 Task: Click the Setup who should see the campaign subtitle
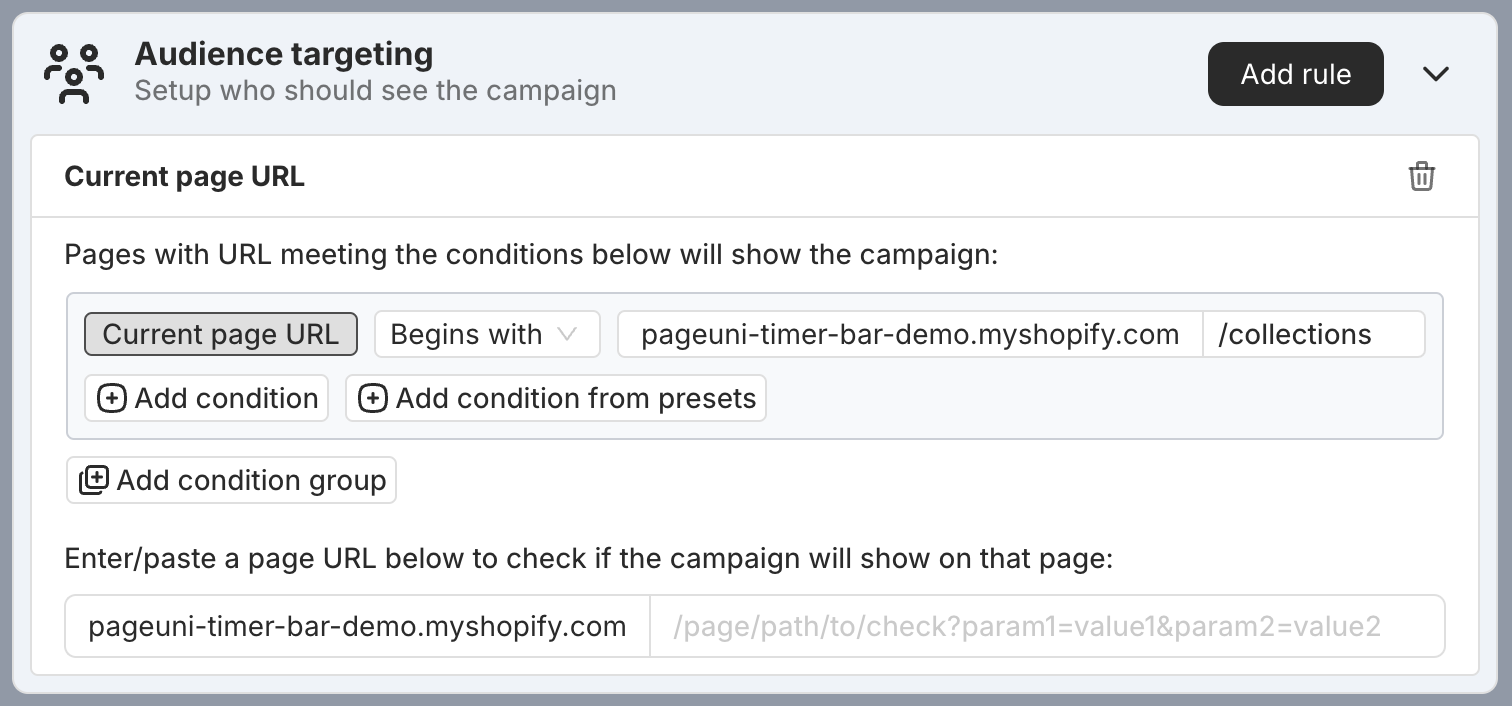click(x=376, y=91)
